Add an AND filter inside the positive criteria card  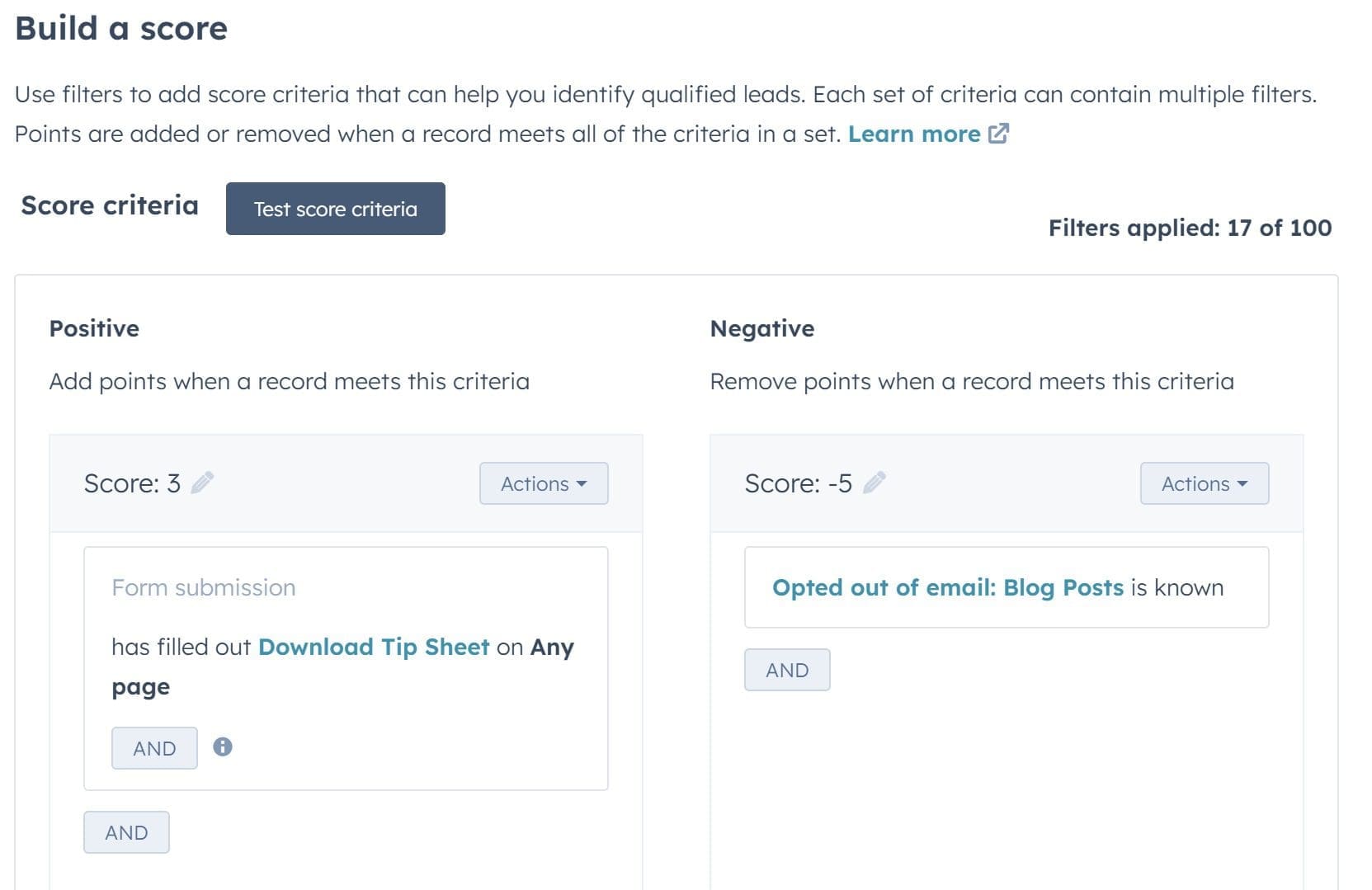[x=153, y=747]
